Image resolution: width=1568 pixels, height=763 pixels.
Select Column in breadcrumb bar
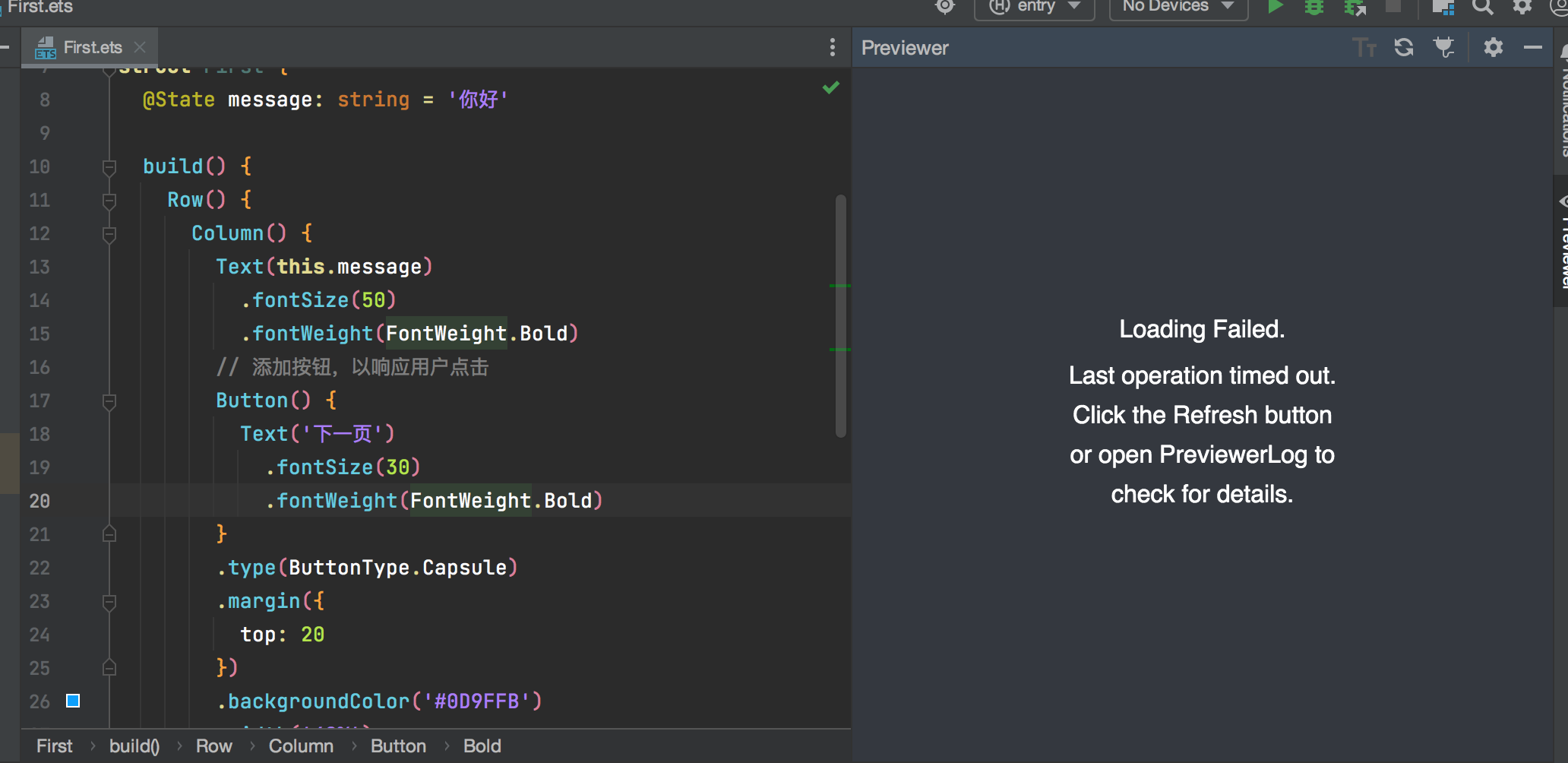point(301,746)
